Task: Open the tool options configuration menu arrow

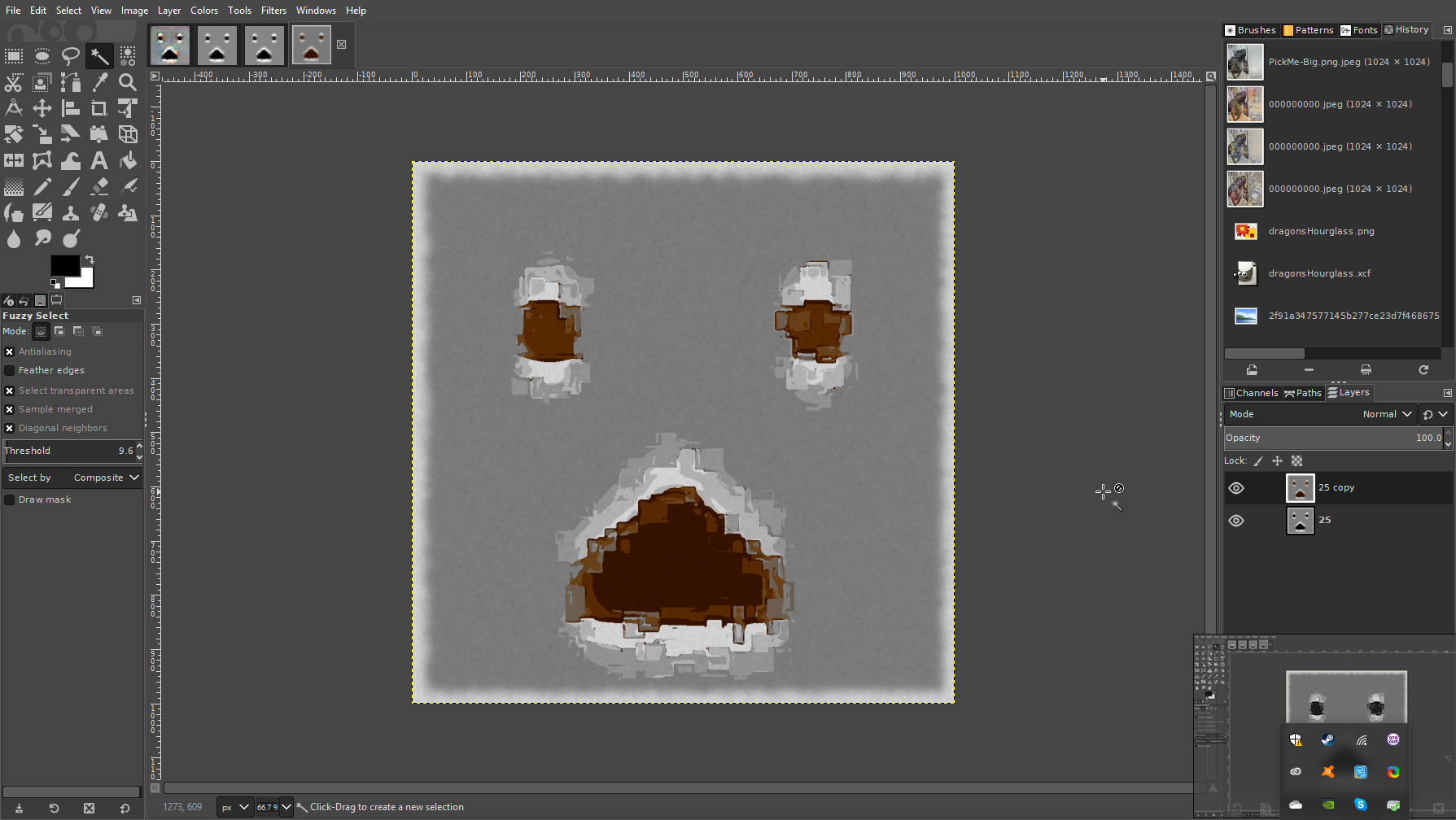Action: [x=137, y=300]
